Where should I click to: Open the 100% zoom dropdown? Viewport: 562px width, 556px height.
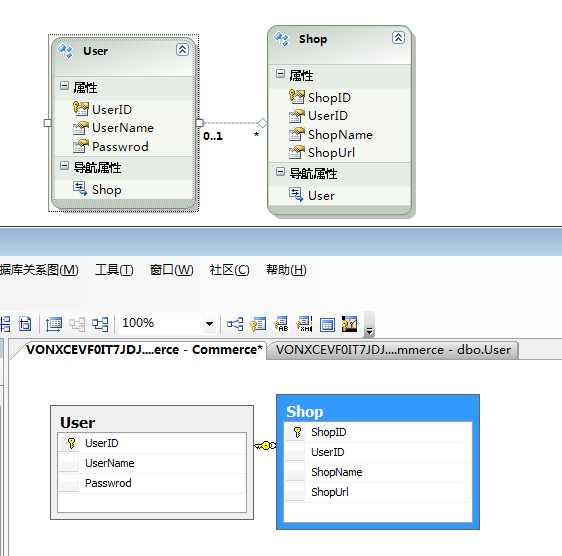click(209, 324)
